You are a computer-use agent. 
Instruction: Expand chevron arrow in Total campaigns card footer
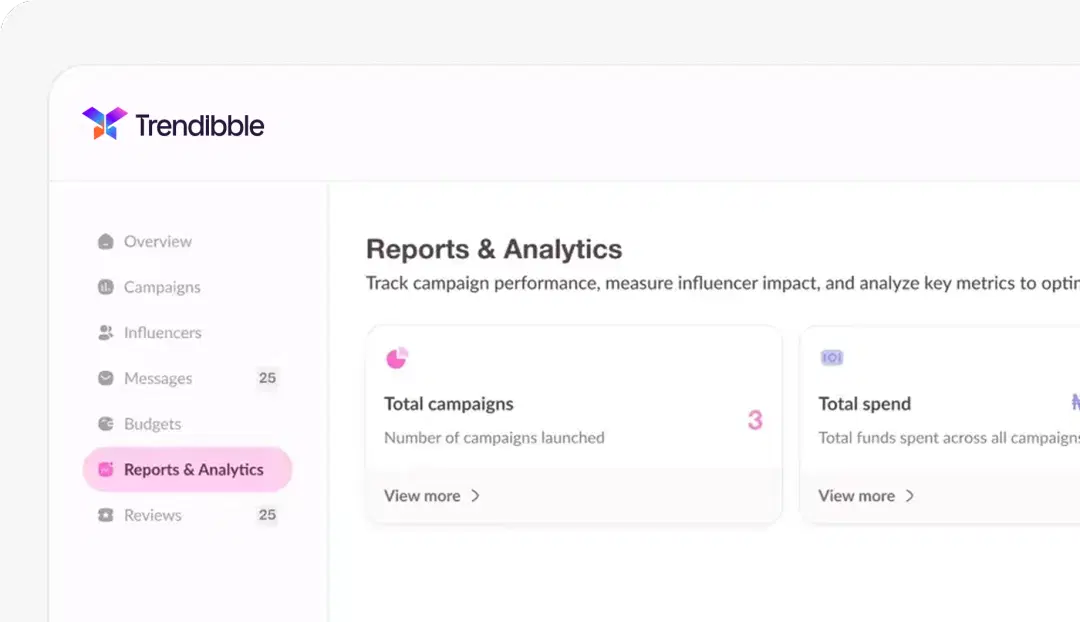click(476, 496)
